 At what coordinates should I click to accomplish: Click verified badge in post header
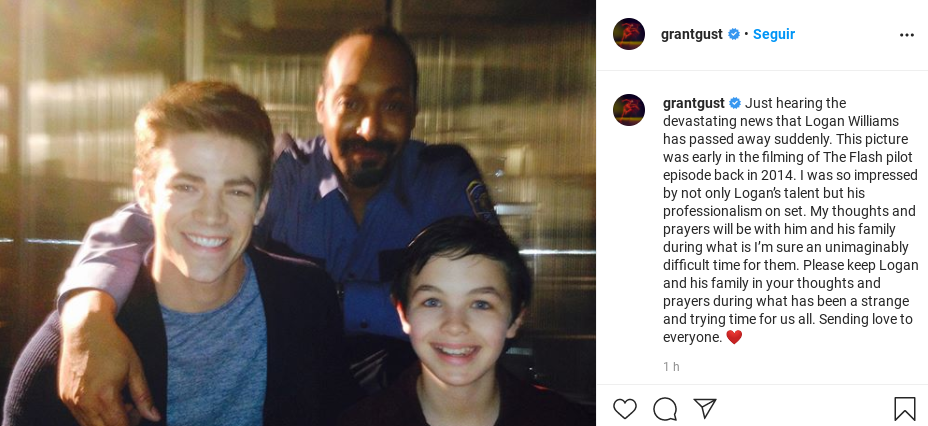[x=734, y=34]
